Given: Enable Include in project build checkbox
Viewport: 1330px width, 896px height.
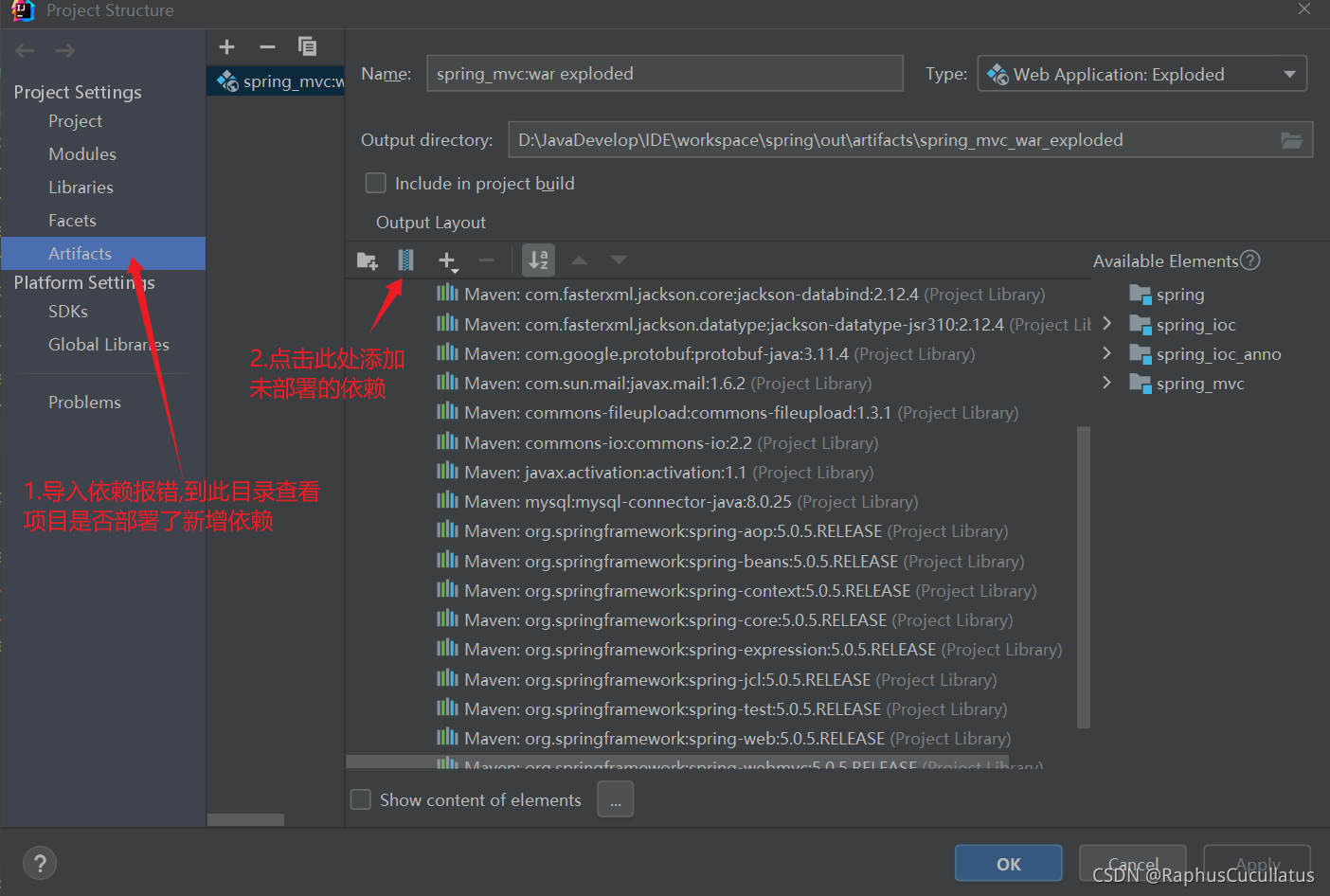Looking at the screenshot, I should (x=375, y=183).
